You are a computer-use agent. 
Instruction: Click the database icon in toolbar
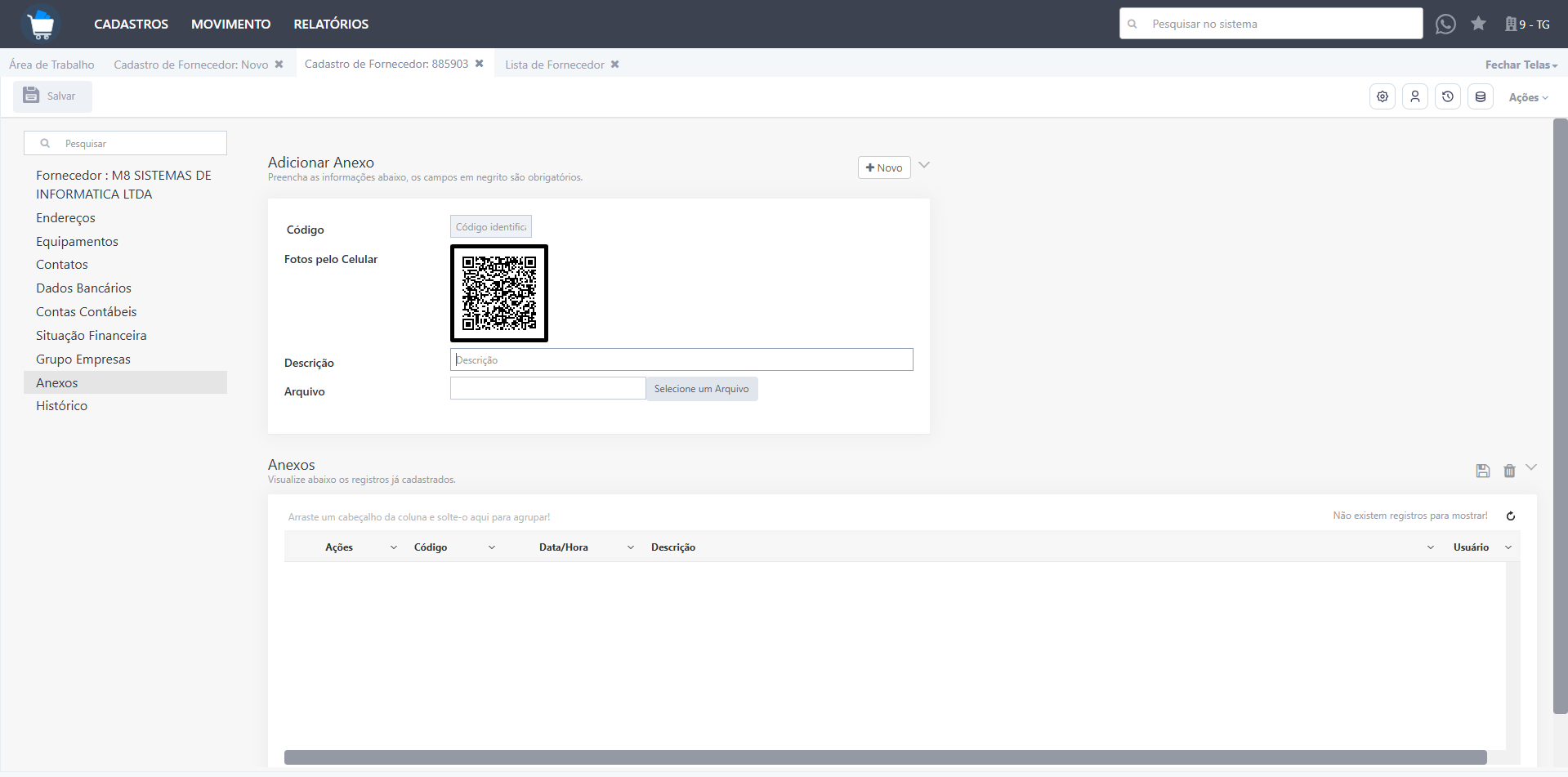[x=1481, y=96]
